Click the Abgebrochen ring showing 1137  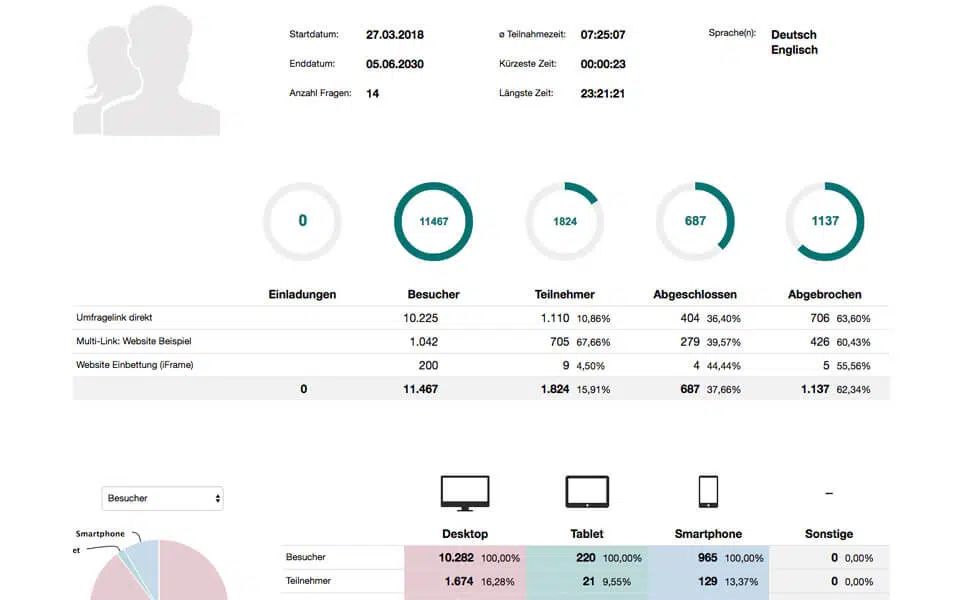tap(825, 221)
